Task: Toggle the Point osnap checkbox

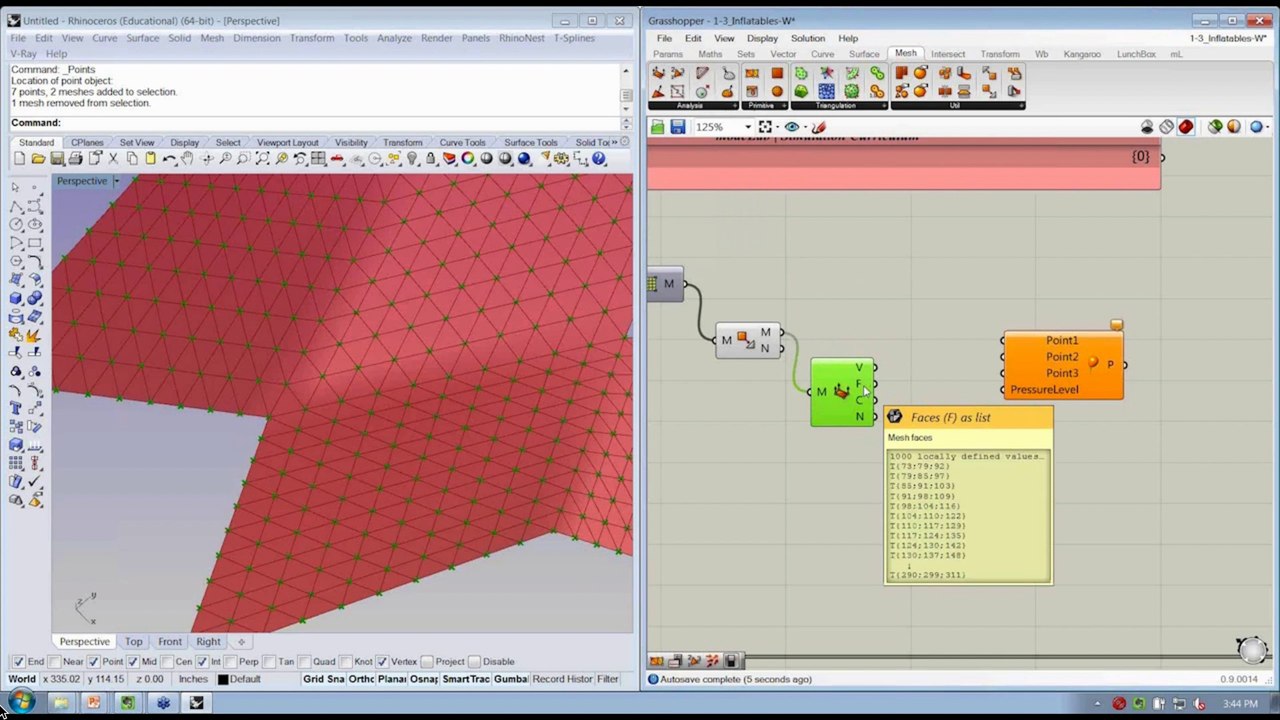Action: (x=93, y=662)
